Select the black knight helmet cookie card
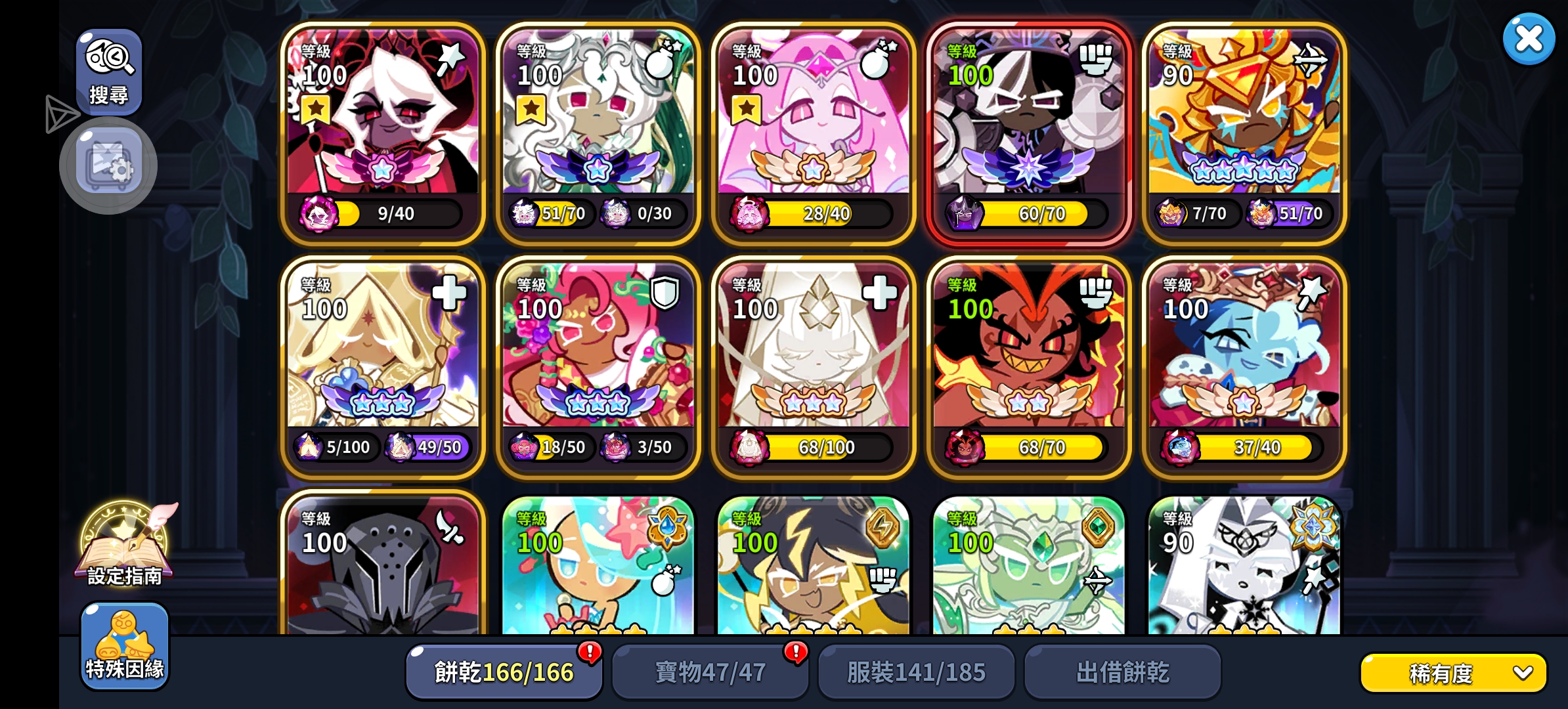 click(383, 563)
